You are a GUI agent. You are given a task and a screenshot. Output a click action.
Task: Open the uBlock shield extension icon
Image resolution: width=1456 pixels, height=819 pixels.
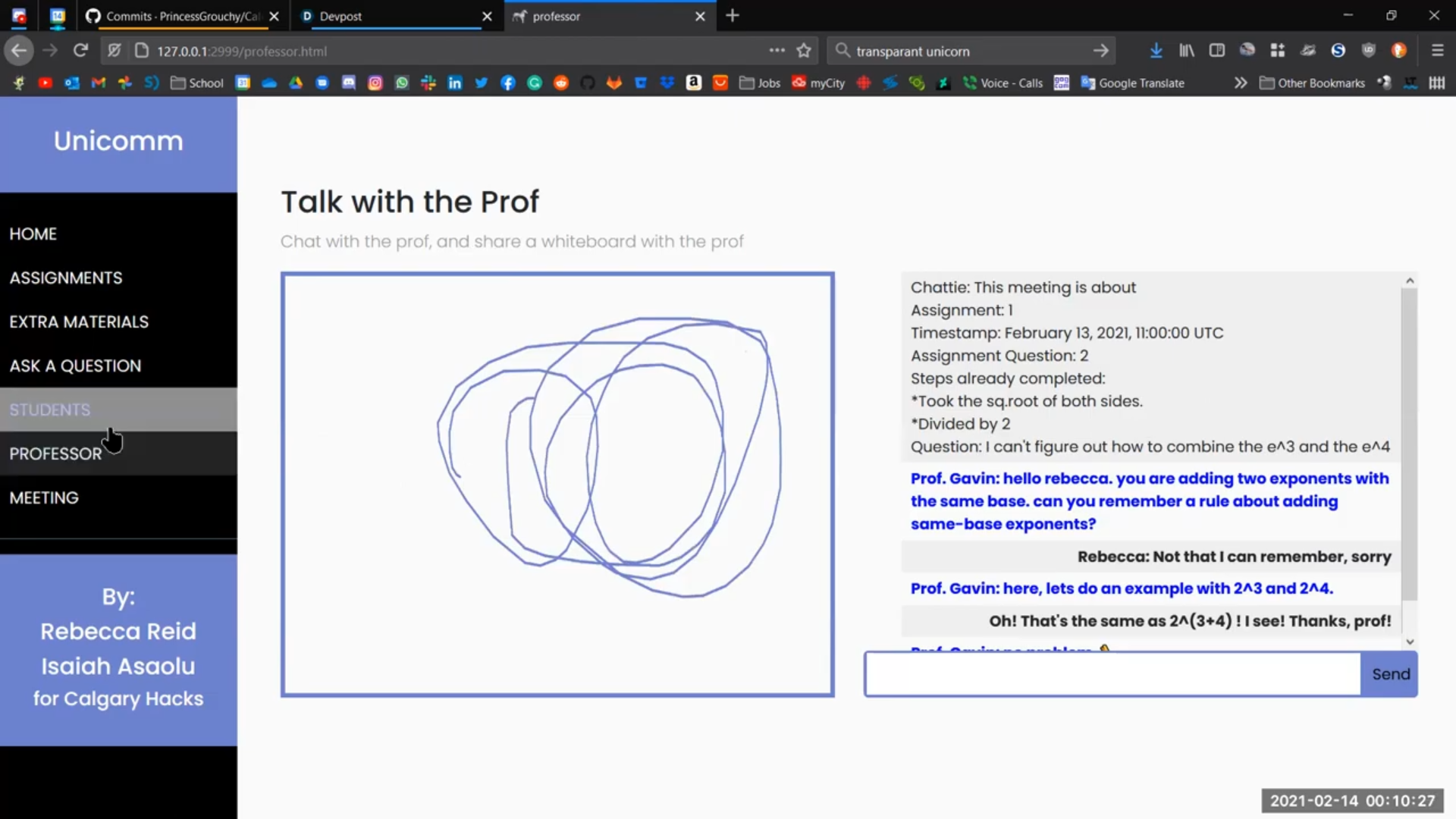click(1369, 51)
